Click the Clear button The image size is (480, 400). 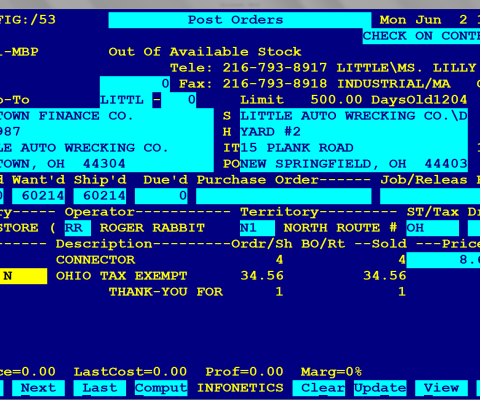click(319, 388)
